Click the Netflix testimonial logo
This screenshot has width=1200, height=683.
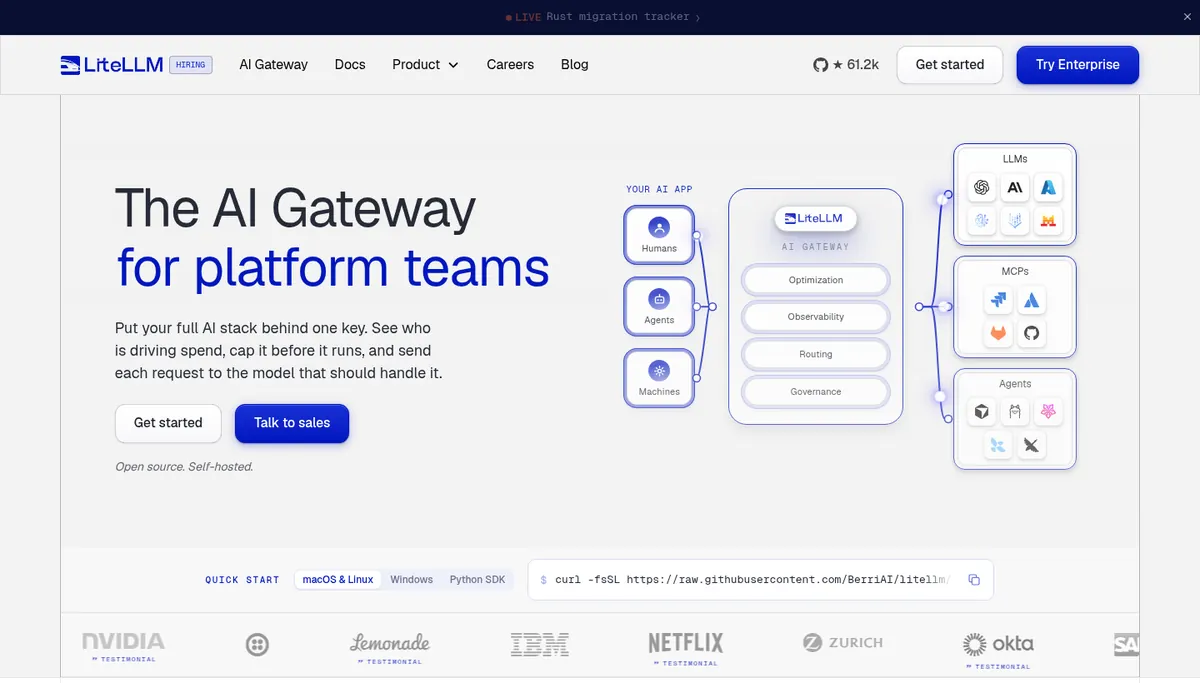click(685, 647)
